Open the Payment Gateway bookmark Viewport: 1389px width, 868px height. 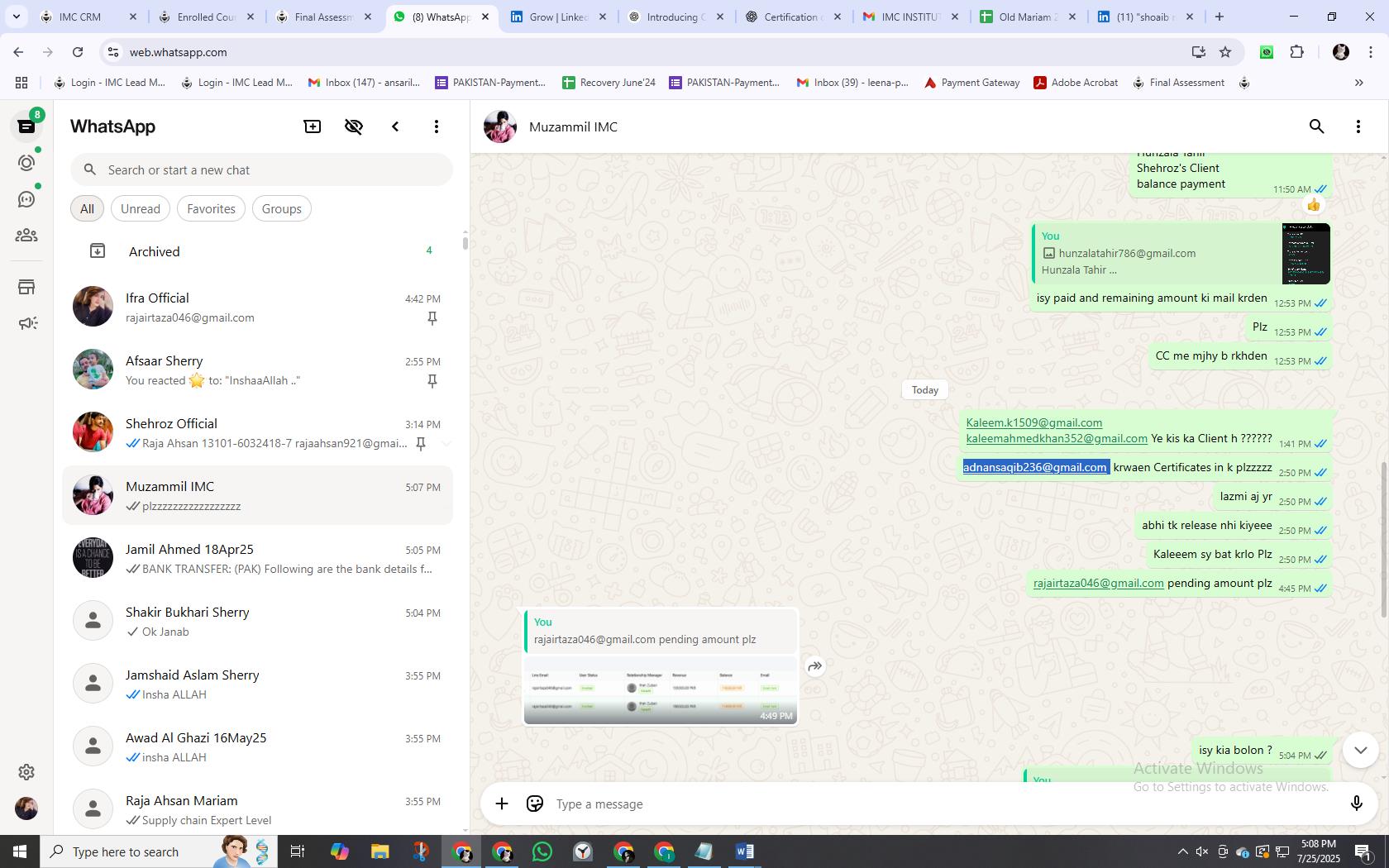(x=971, y=83)
